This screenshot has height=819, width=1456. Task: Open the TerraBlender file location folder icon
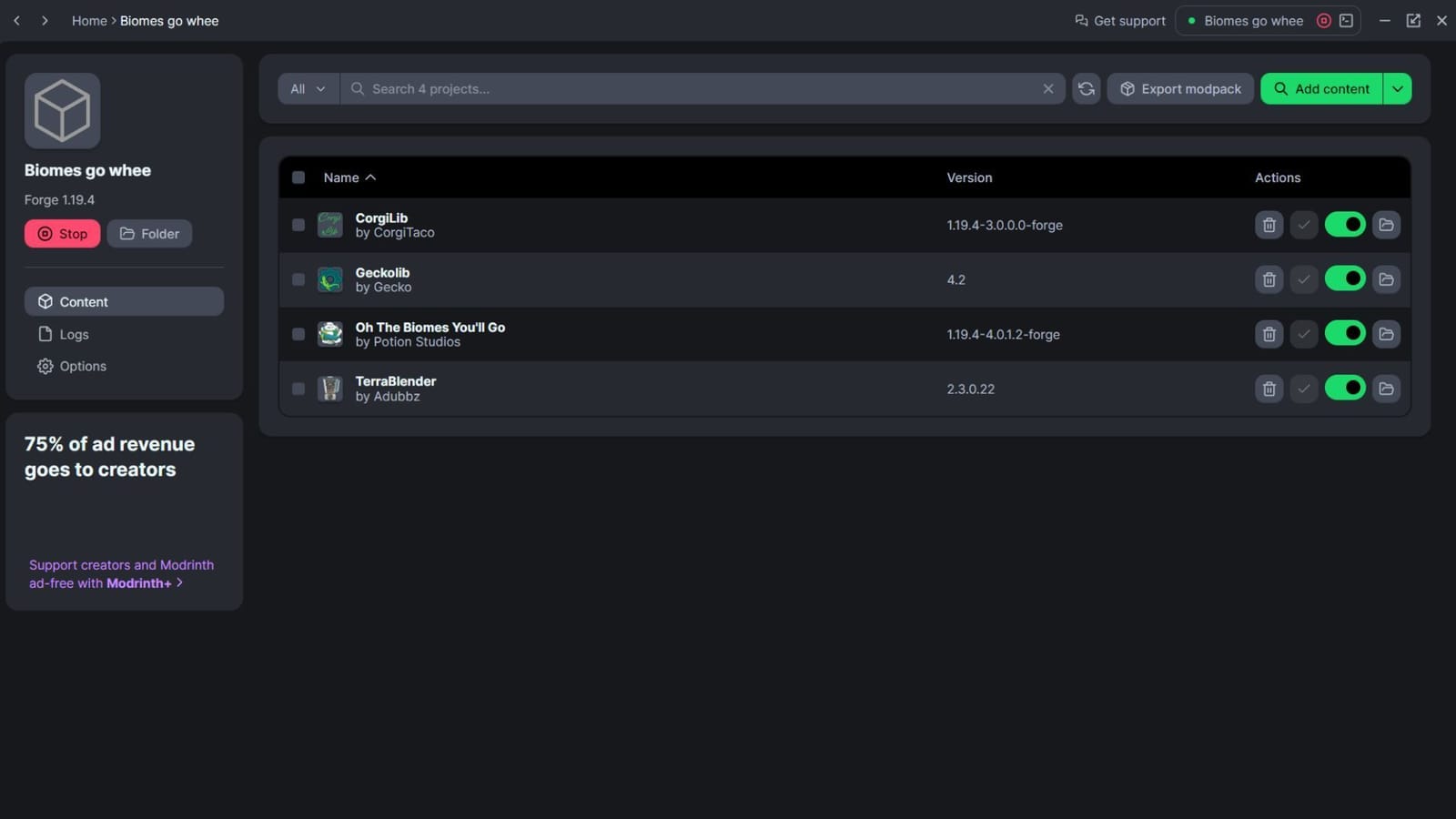point(1386,389)
